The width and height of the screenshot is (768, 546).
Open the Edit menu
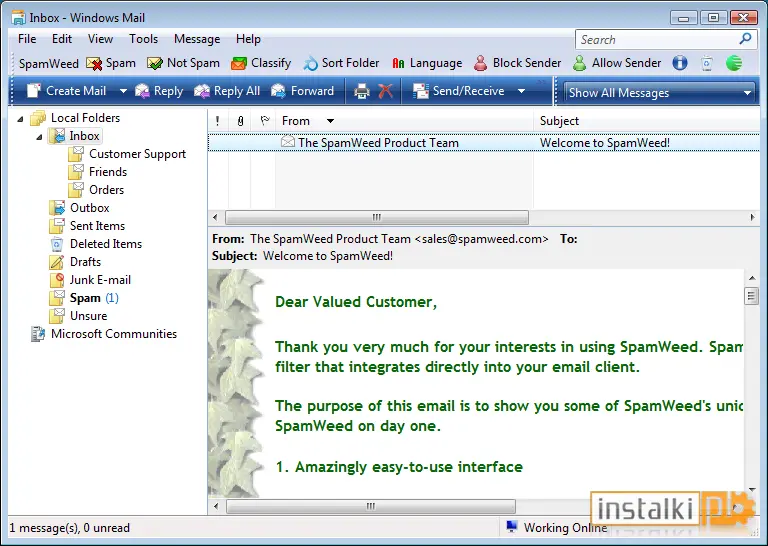click(62, 39)
